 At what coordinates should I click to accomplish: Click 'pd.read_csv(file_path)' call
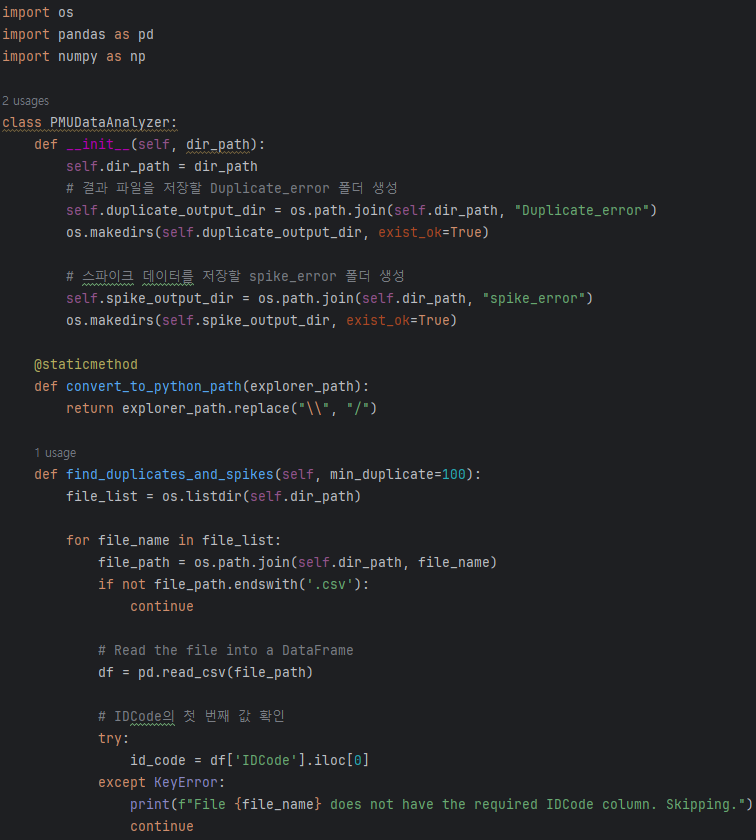coord(225,672)
